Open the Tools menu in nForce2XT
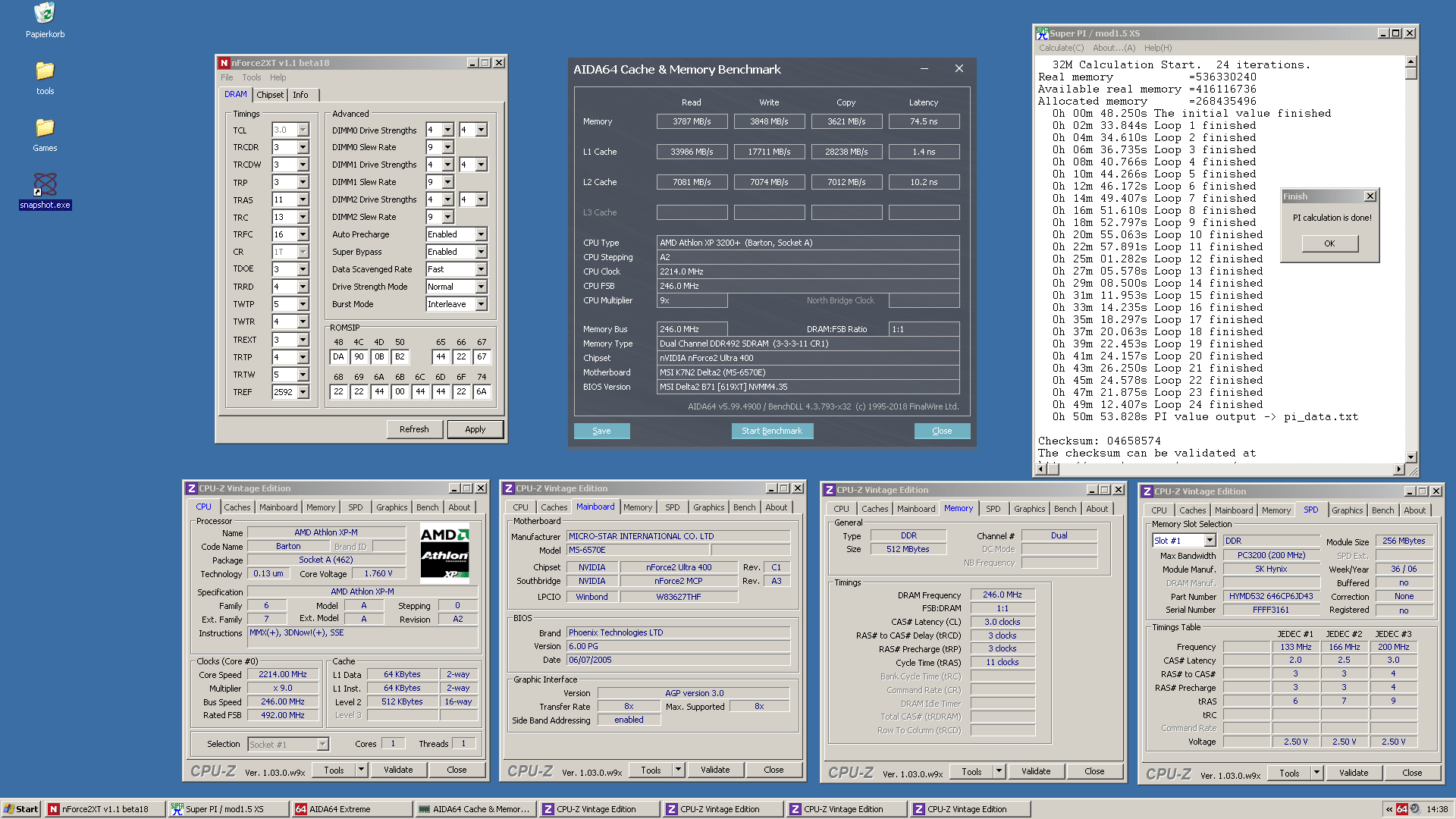 click(x=252, y=77)
